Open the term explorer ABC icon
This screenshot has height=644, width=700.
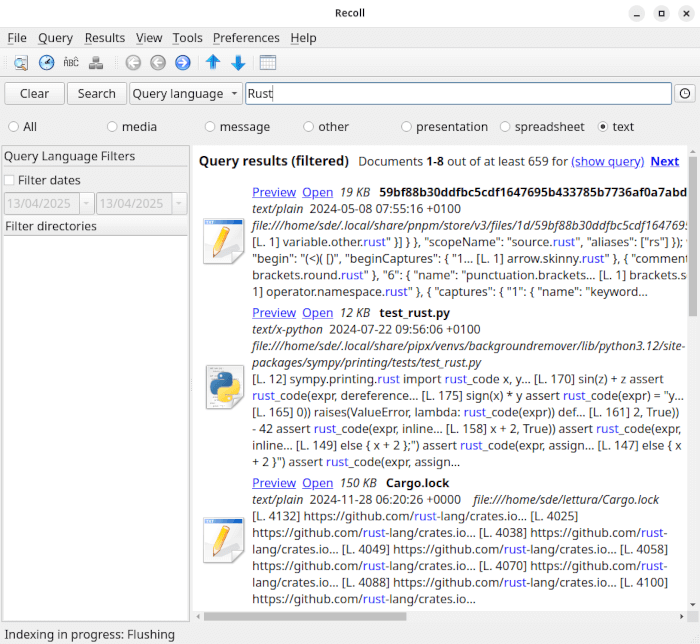(x=71, y=62)
